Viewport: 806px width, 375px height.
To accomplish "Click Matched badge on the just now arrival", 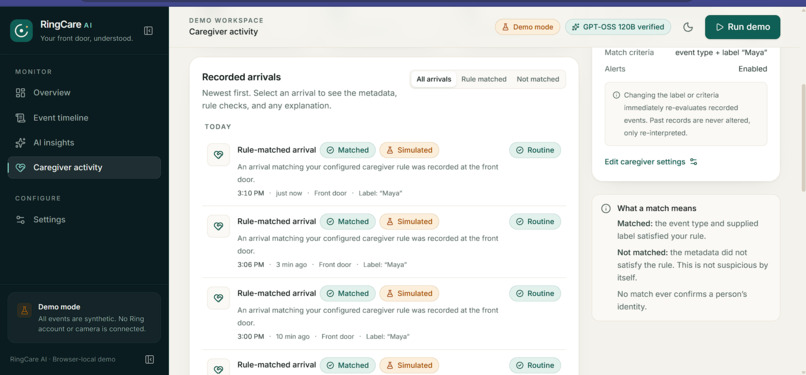I will [347, 150].
